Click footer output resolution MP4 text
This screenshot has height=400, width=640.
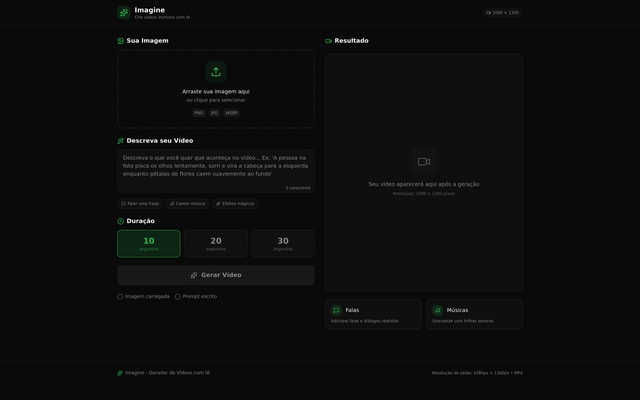coord(477,373)
